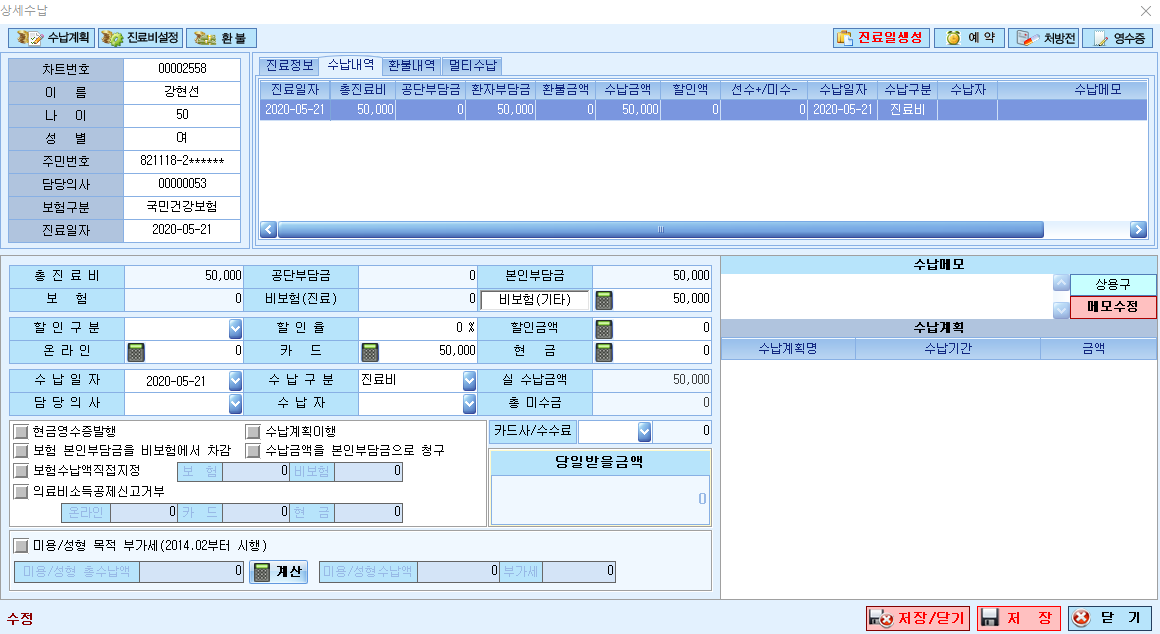Click the memo scroll up arrow
Viewport: 1160px width, 634px height.
[x=1061, y=283]
